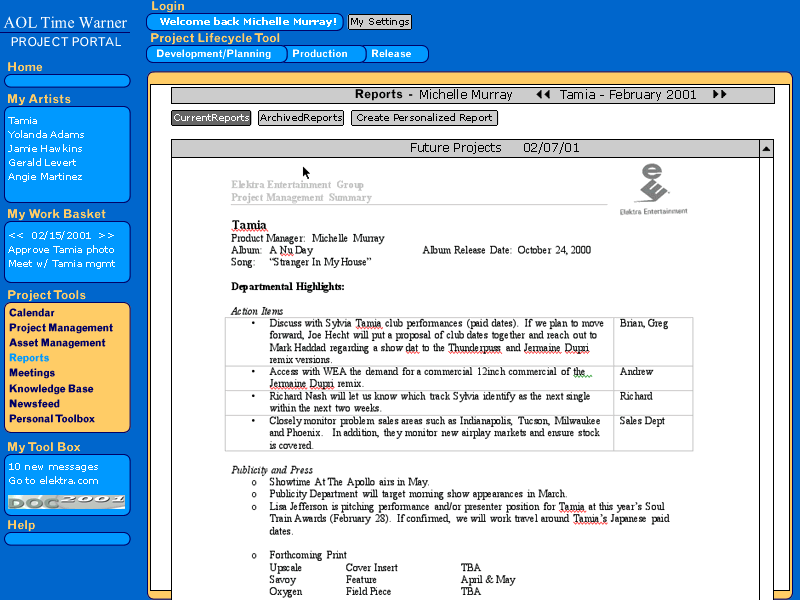Screen dimensions: 800x600
Task: Click the rewind arrows before Tamia - February 2001
Action: [543, 95]
